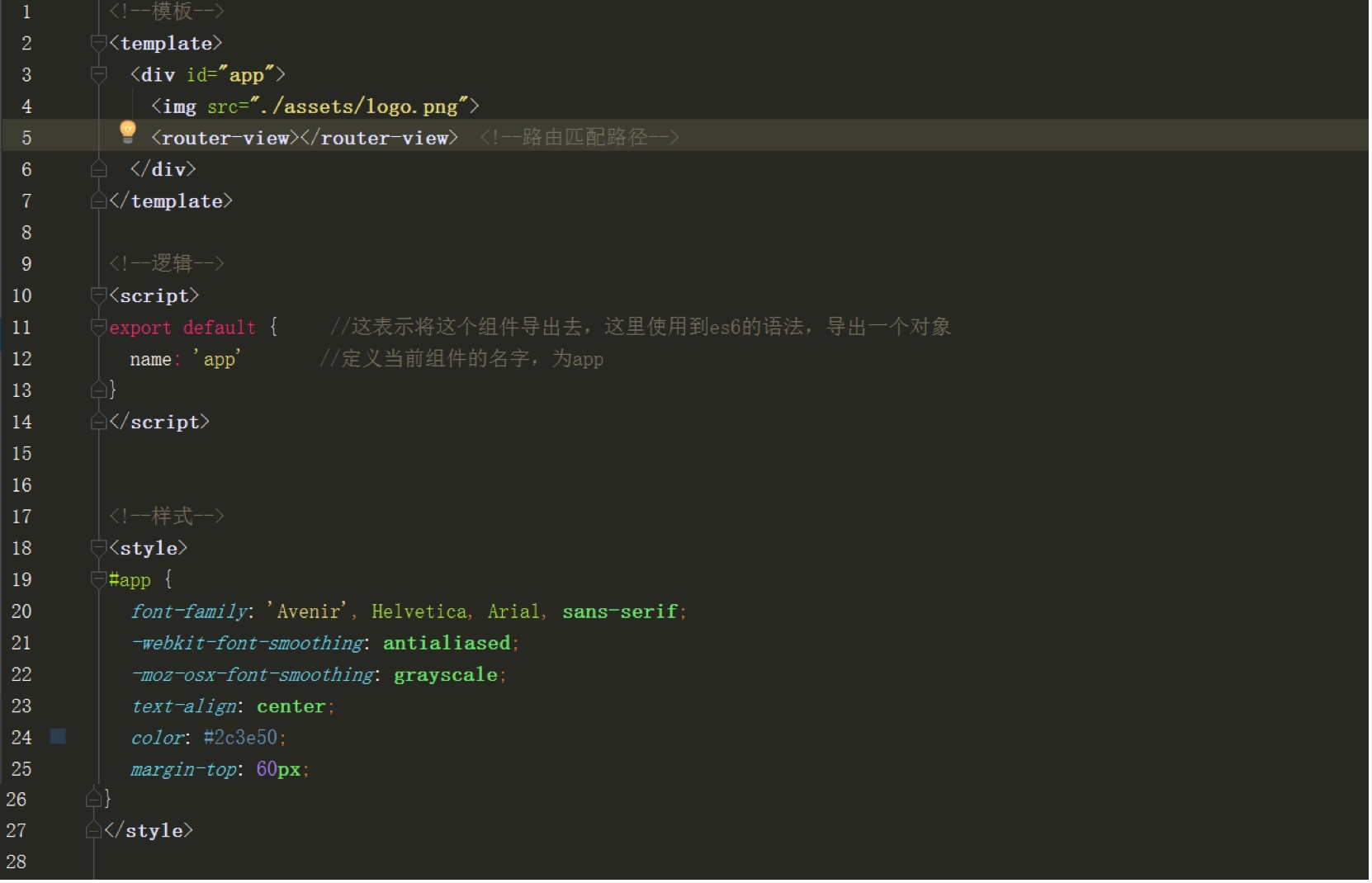Image resolution: width=1372 pixels, height=883 pixels.
Task: Click the '<!--逻辑-->' comment
Action: click(167, 264)
